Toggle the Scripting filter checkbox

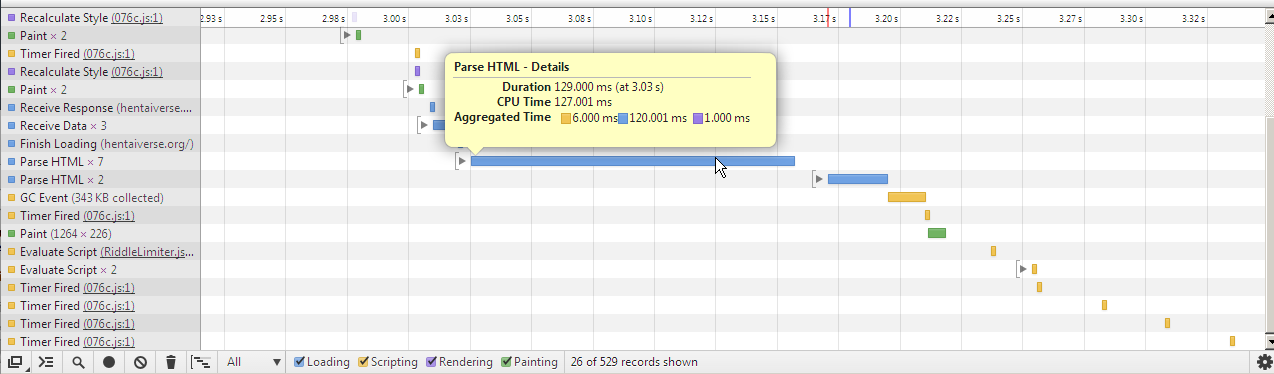point(364,362)
